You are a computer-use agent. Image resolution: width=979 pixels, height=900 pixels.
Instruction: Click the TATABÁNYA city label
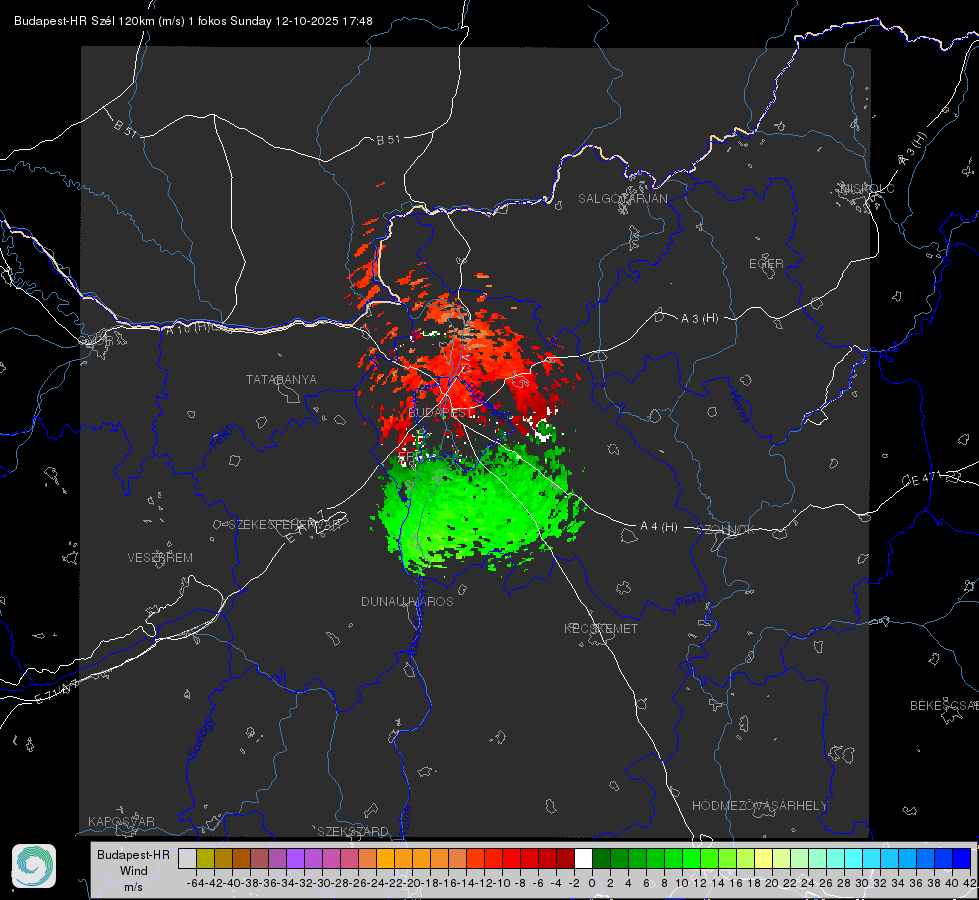[x=281, y=380]
